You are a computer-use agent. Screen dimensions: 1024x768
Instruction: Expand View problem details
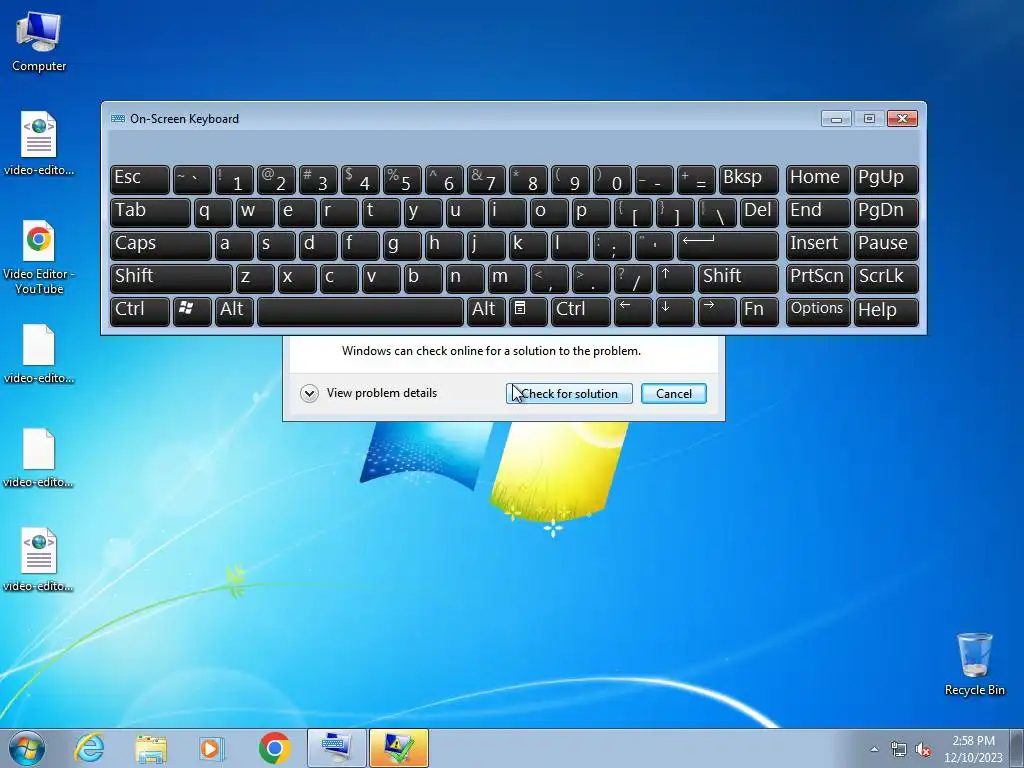coord(369,393)
